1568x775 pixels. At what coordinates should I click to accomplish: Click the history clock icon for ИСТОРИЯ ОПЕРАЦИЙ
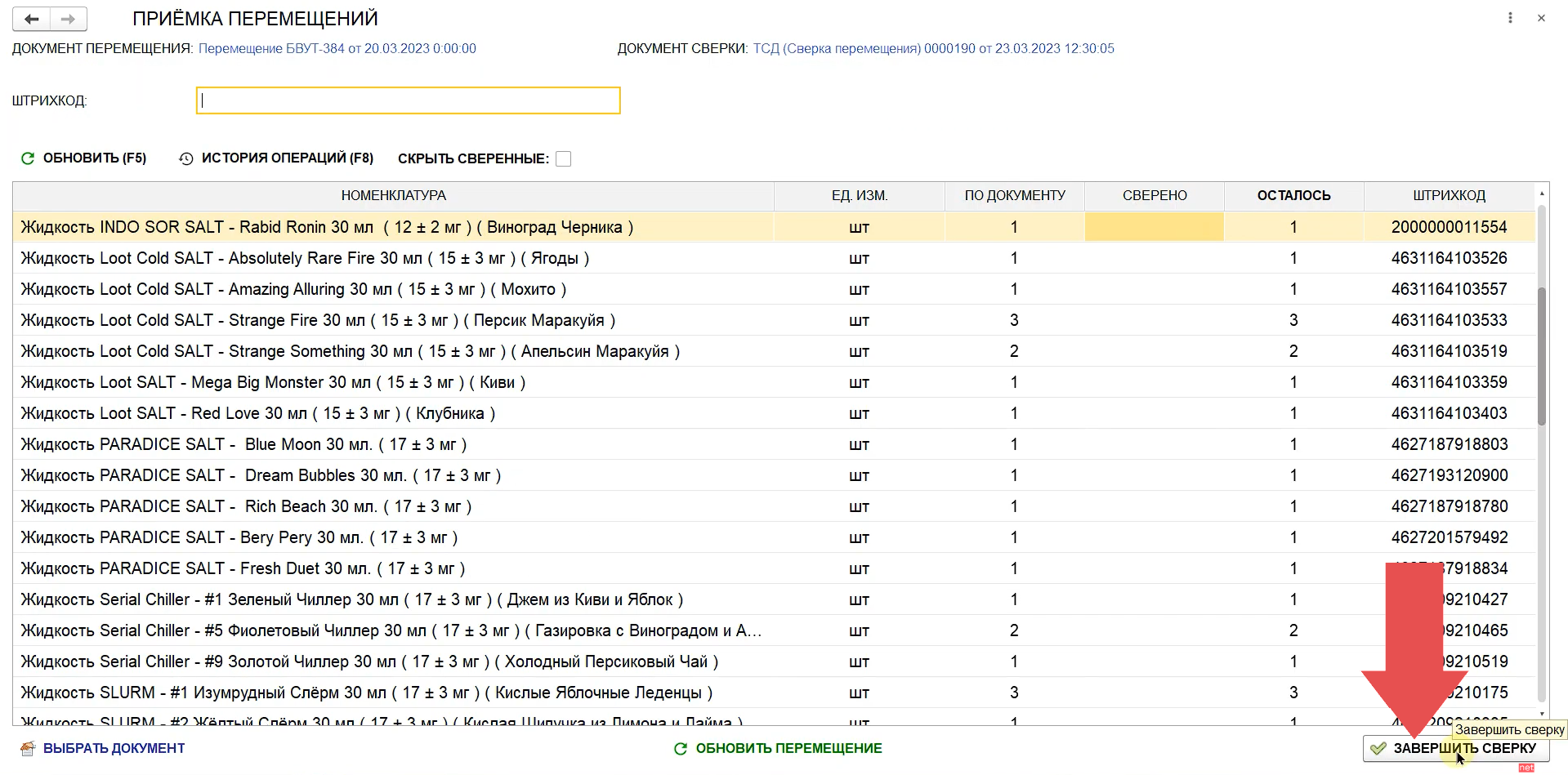(x=186, y=158)
